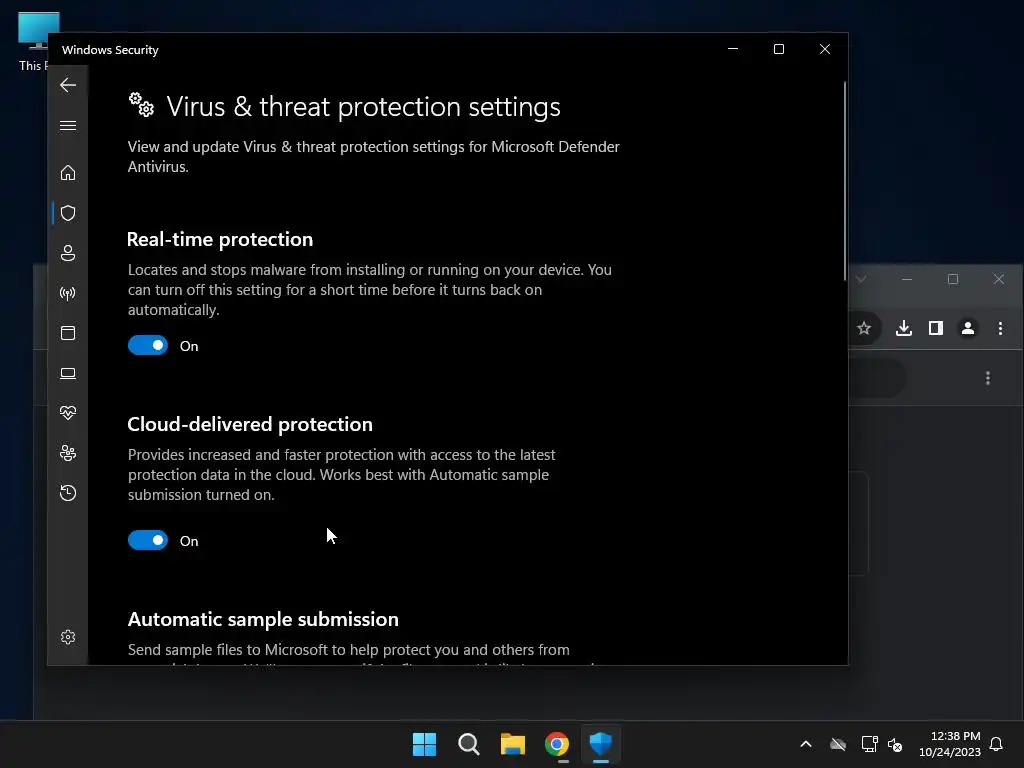The image size is (1024, 768).
Task: Click Real-time protection heading
Action: pyautogui.click(x=220, y=239)
